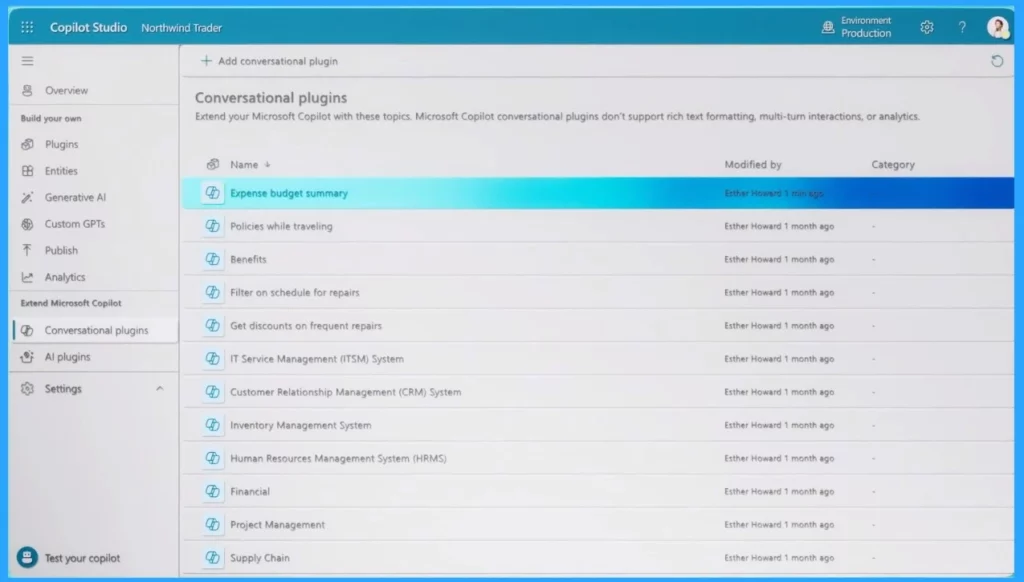
Task: Open the settings gear in header
Action: [927, 27]
